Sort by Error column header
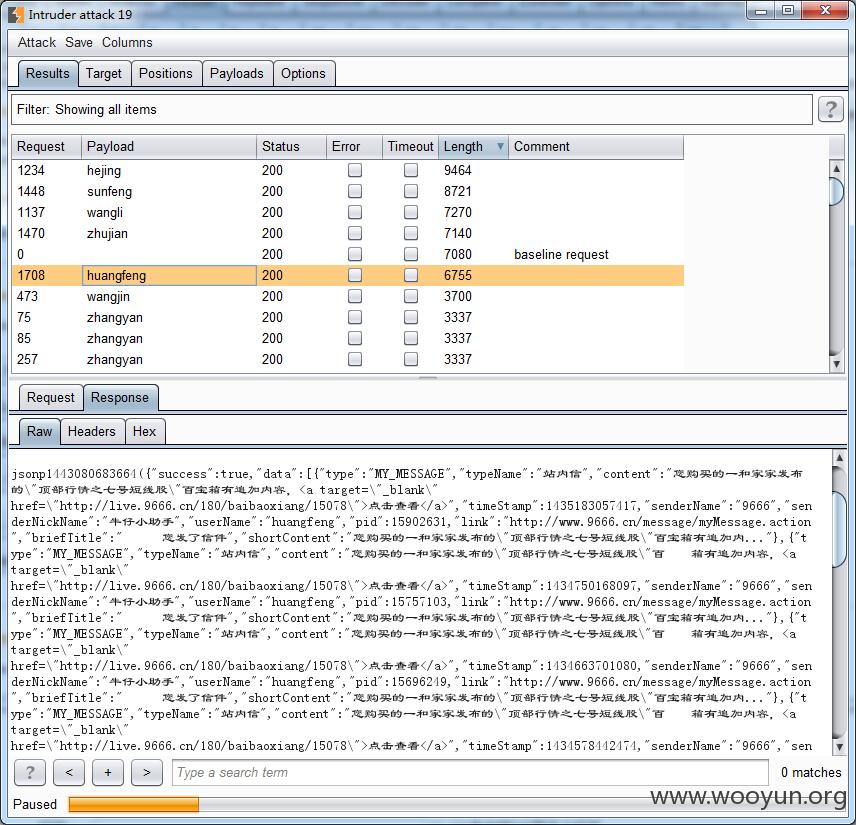The image size is (856, 825). pos(354,146)
